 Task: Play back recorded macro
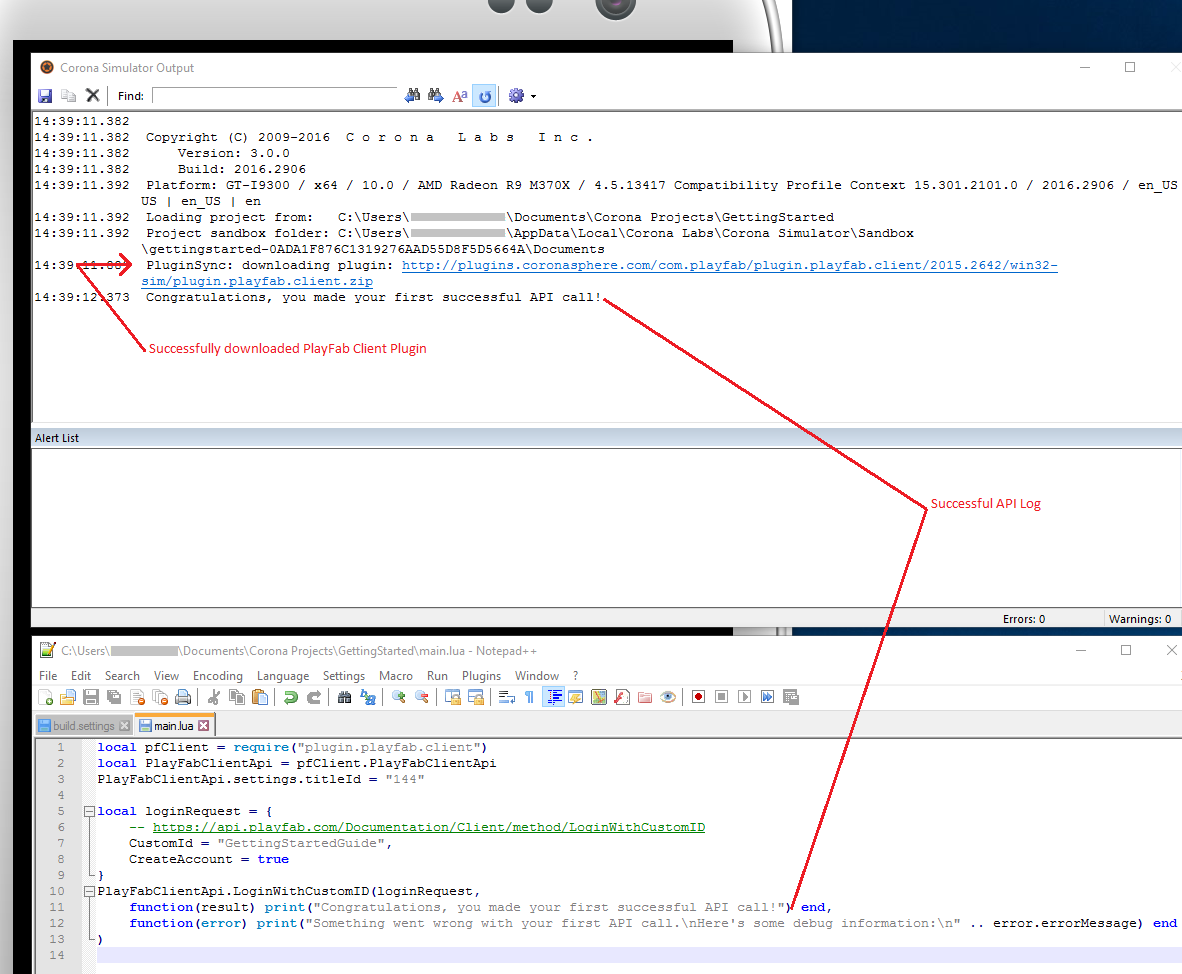tap(745, 697)
